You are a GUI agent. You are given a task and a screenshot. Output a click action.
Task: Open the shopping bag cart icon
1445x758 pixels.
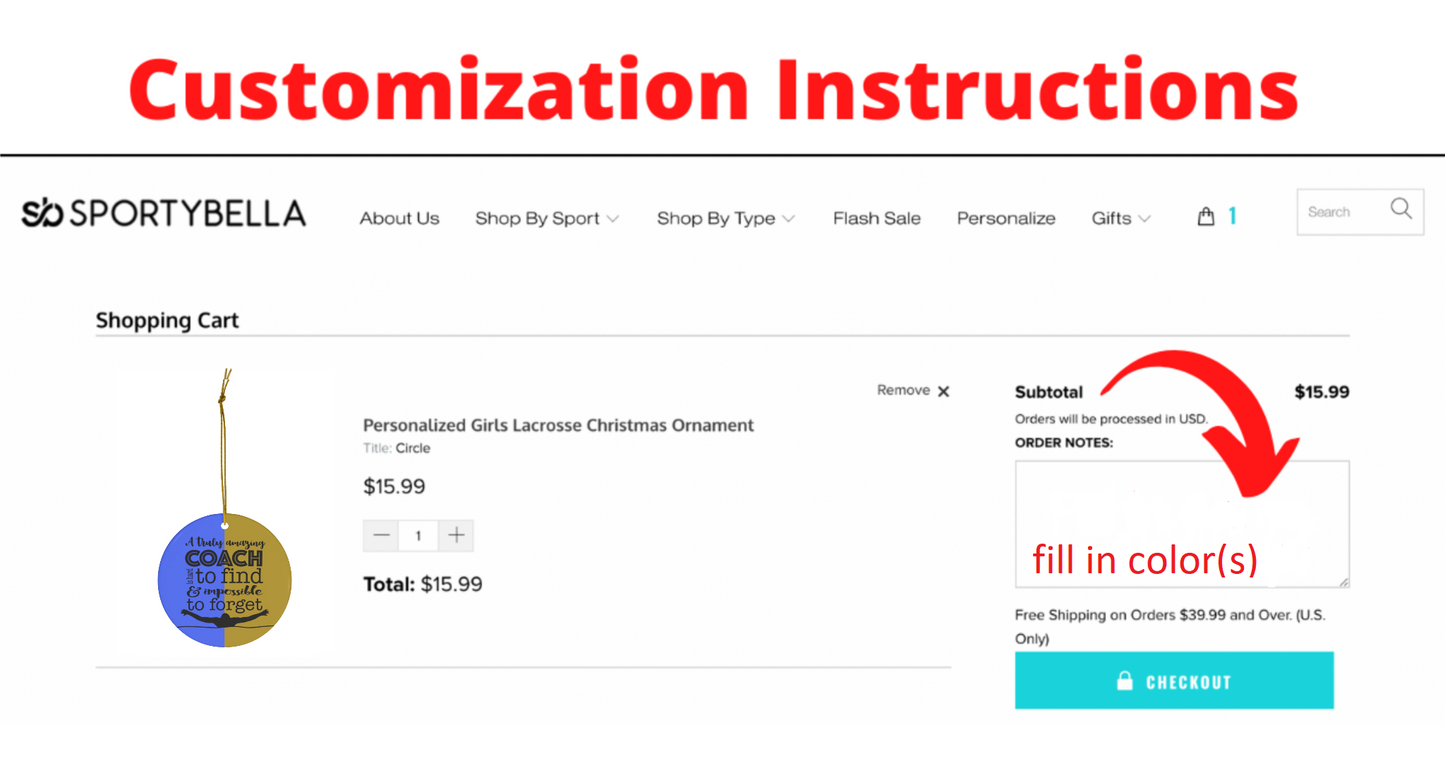[1206, 216]
